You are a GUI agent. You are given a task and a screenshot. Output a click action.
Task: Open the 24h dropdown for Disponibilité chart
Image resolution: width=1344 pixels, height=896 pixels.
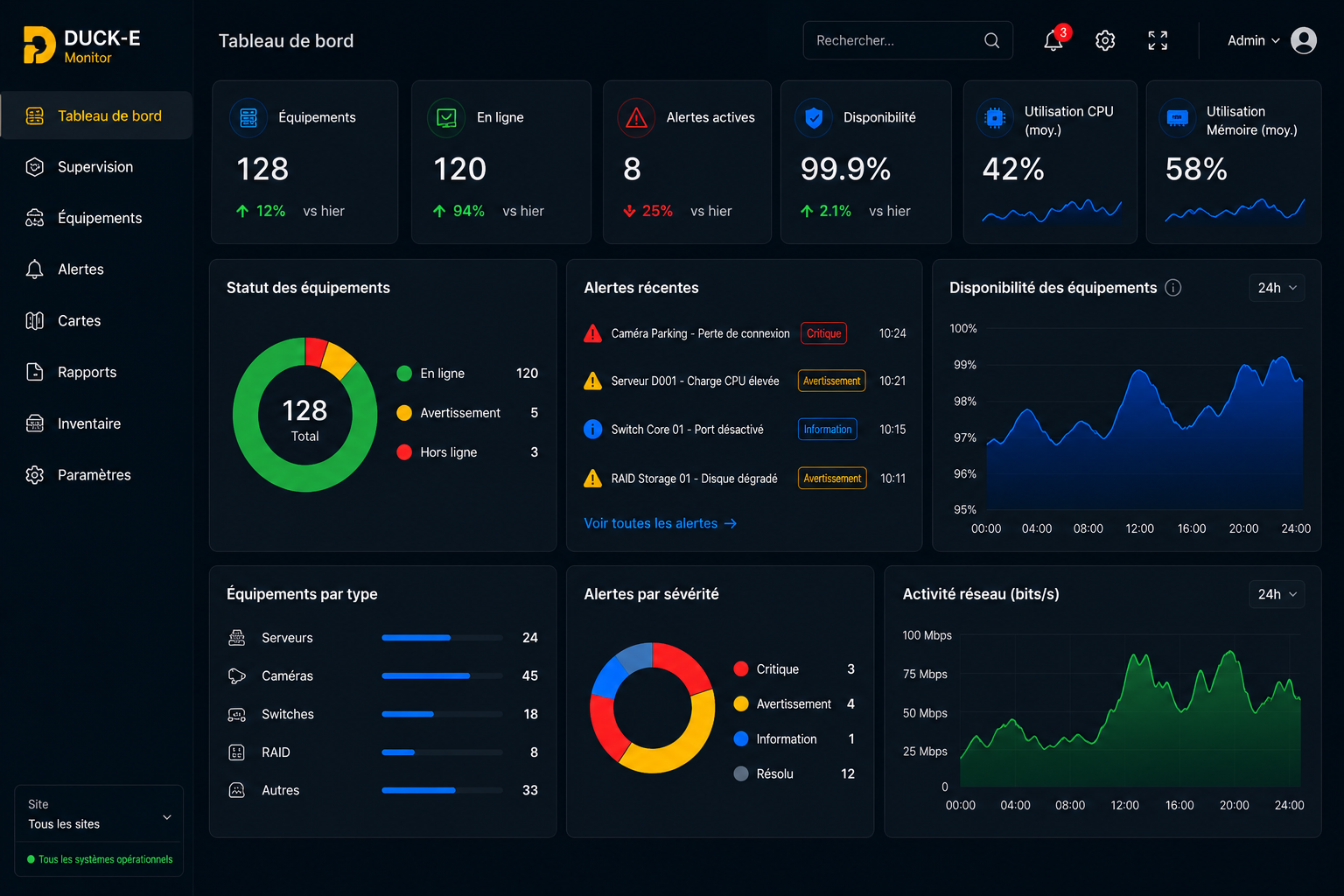point(1277,288)
